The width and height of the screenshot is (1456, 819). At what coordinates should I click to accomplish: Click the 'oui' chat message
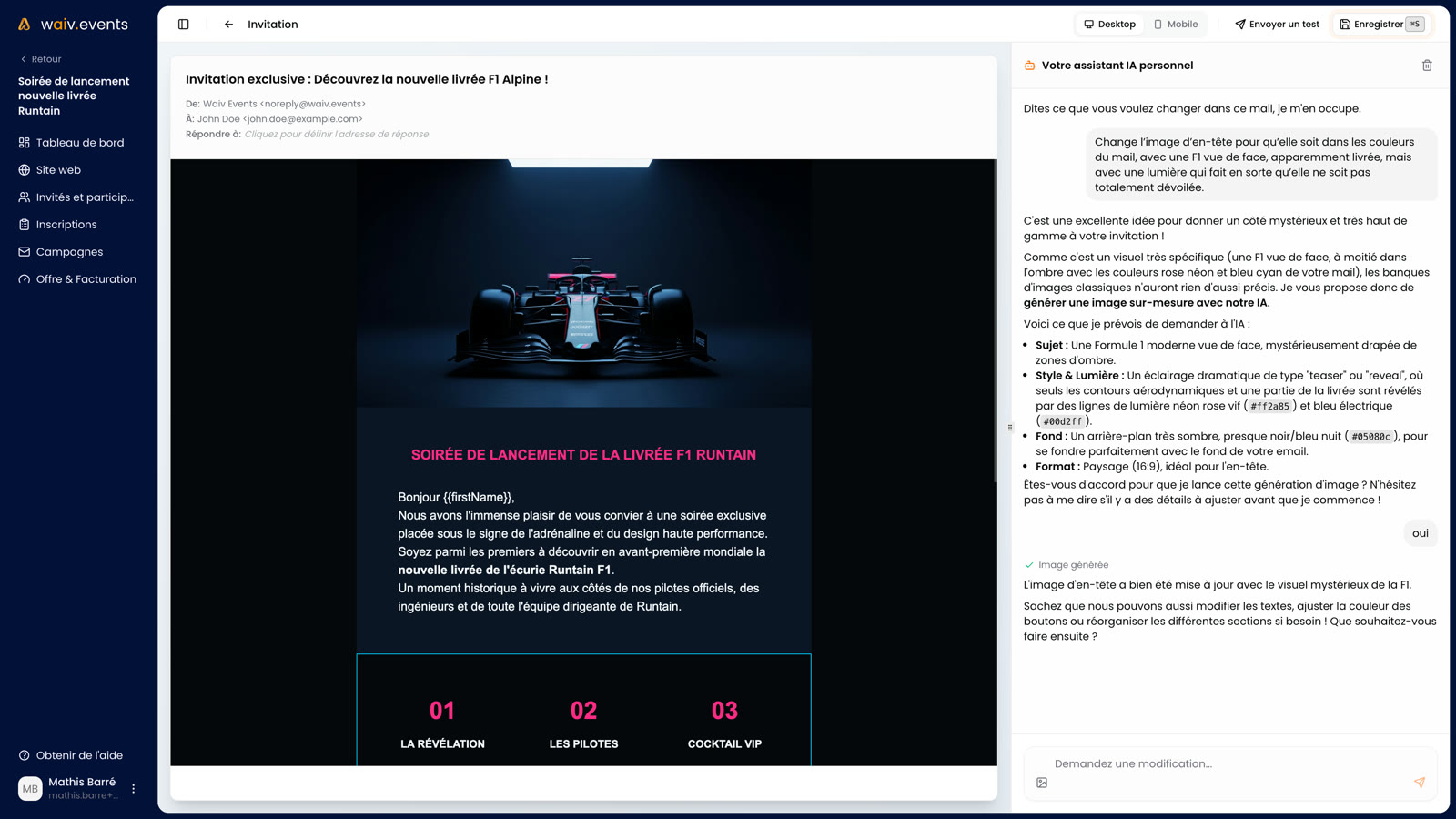1421,533
